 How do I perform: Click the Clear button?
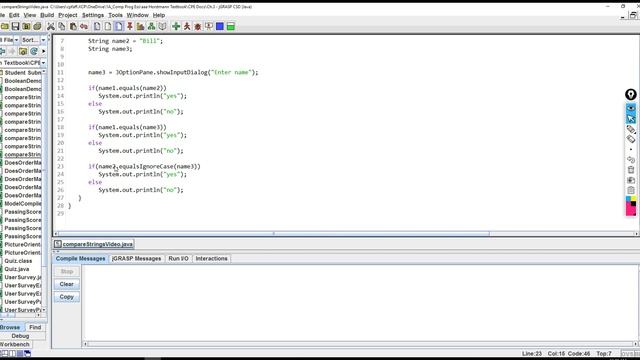(67, 284)
